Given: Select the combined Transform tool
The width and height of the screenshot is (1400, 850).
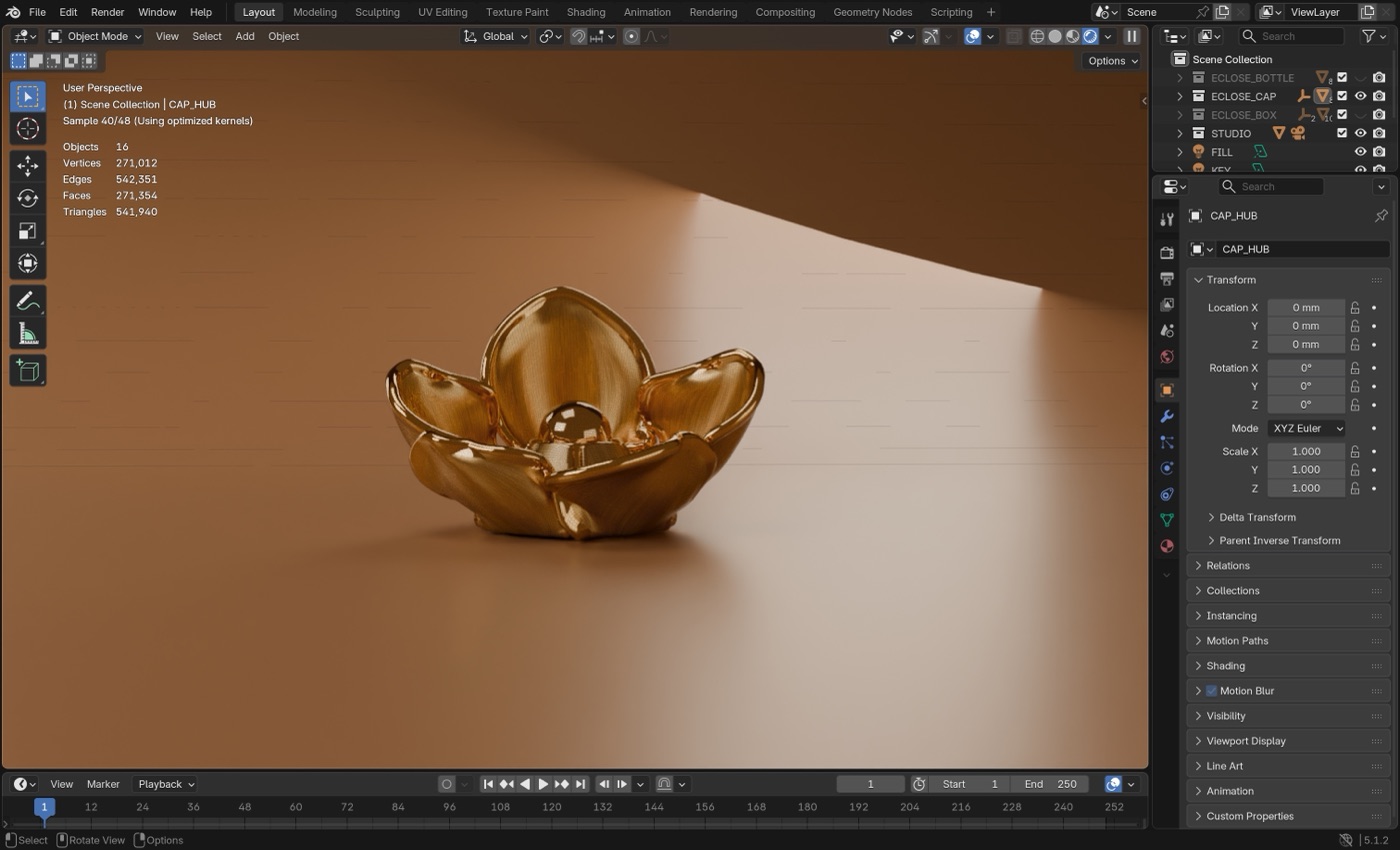Looking at the screenshot, I should pyautogui.click(x=28, y=264).
